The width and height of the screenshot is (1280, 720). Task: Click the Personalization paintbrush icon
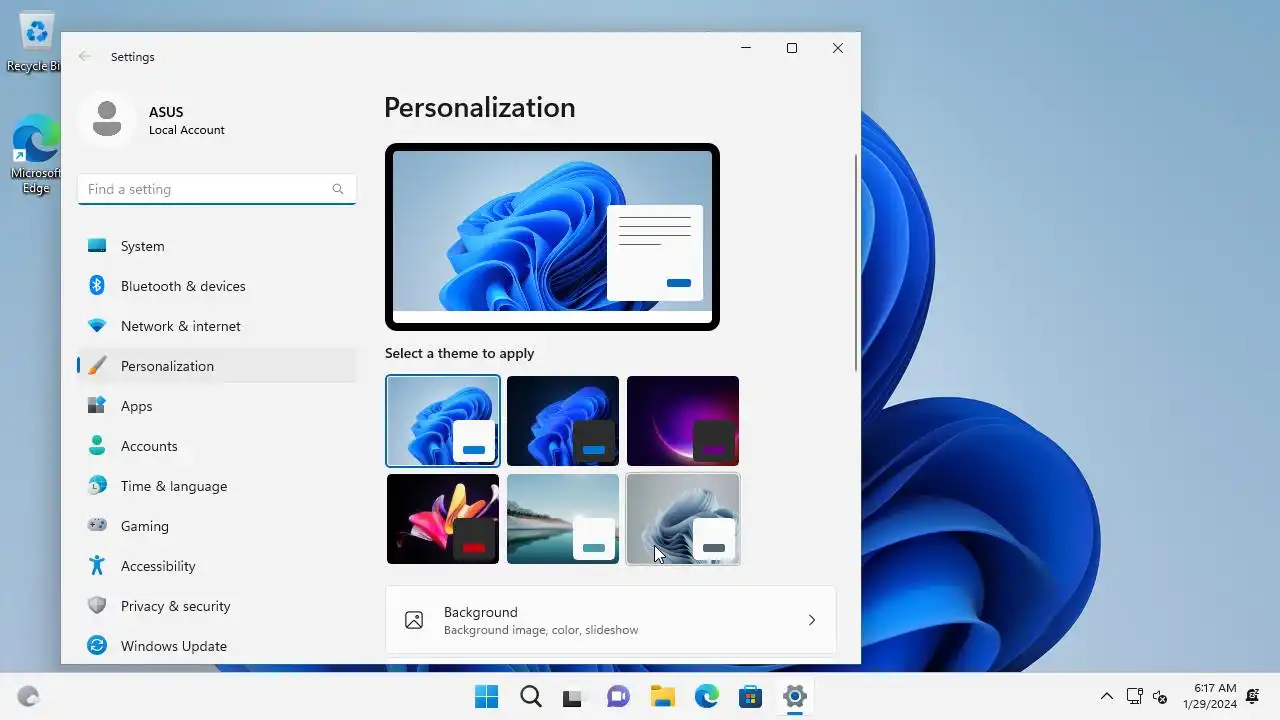point(97,366)
